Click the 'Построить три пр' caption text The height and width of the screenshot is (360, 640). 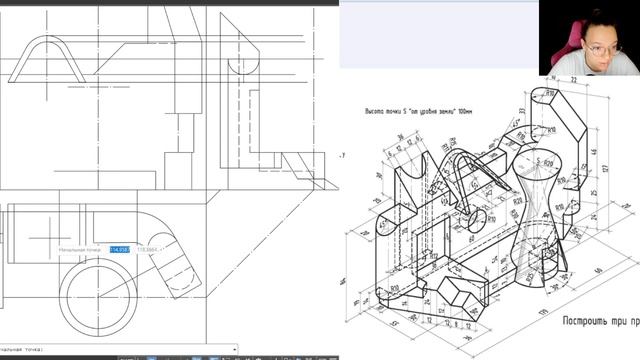coord(601,321)
